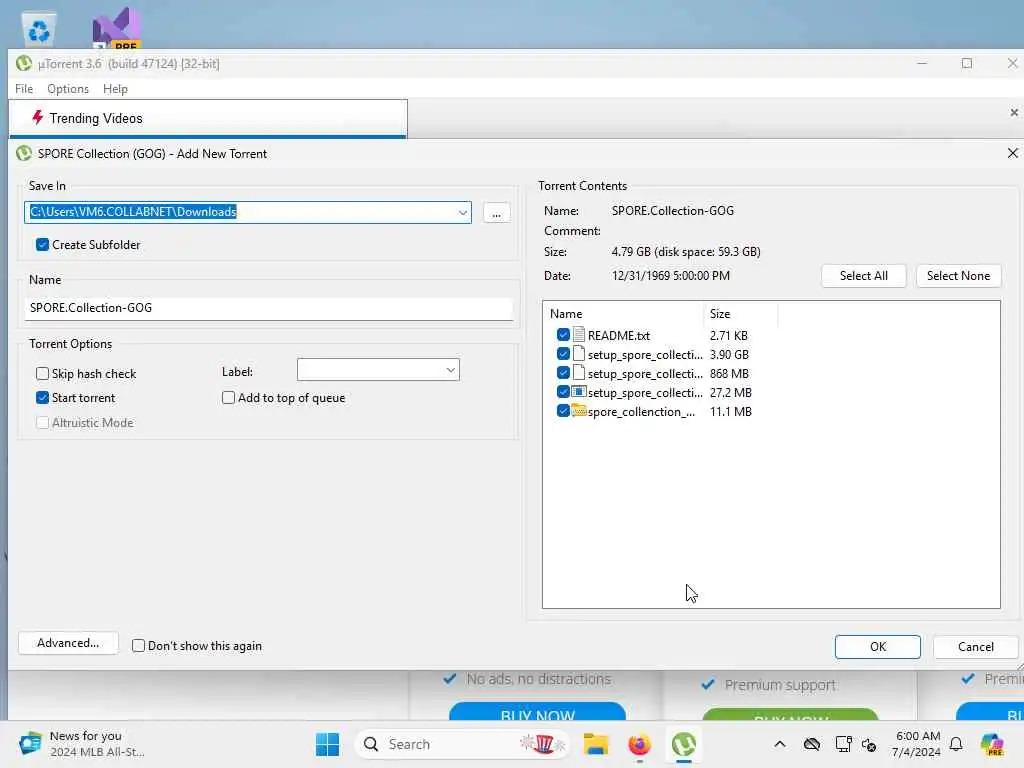This screenshot has height=768, width=1024.
Task: Open the notifications bell in the system tray
Action: click(x=956, y=744)
